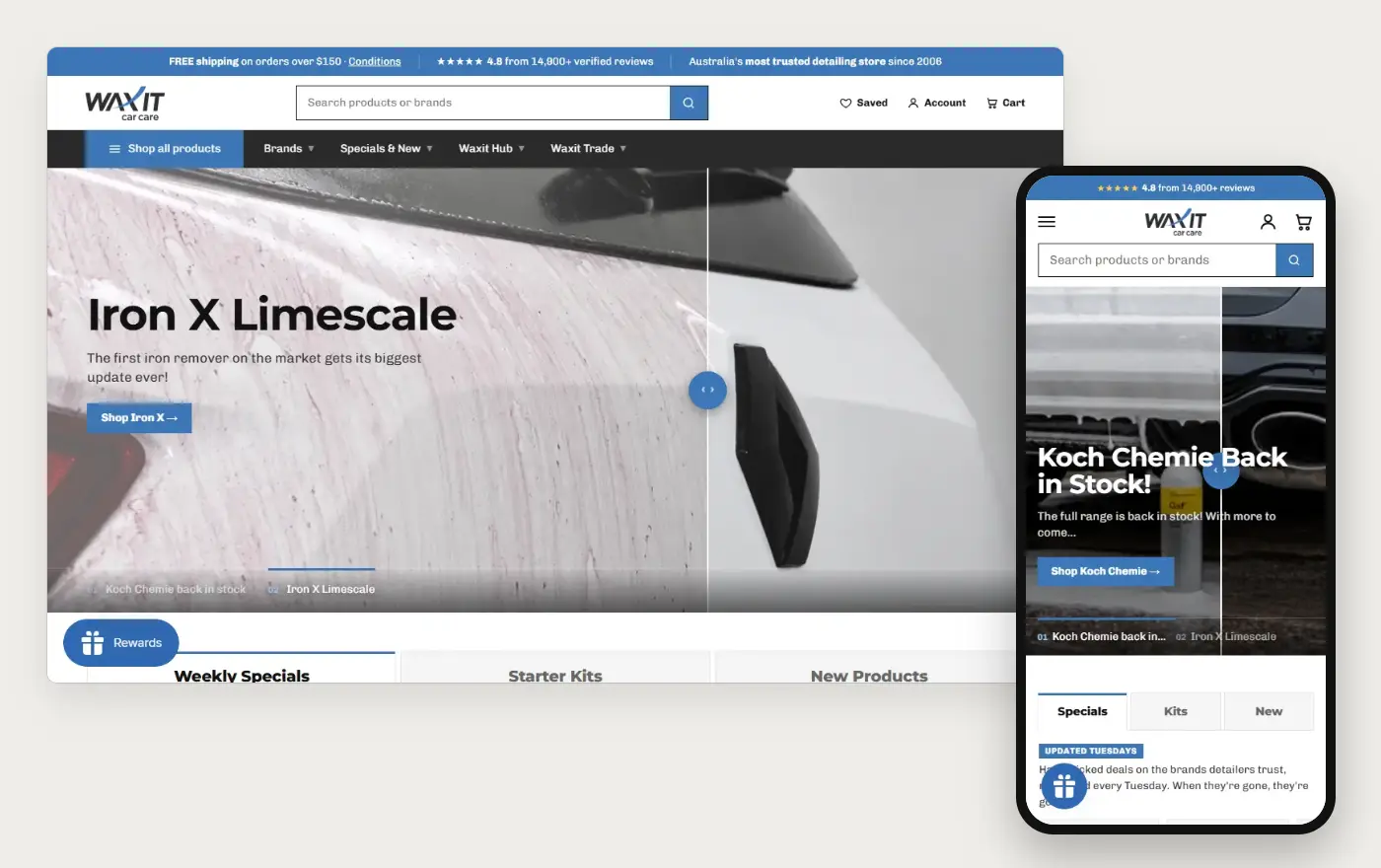The image size is (1381, 868).
Task: Click the UPDATED TUESDAYS badge on mobile
Action: (x=1091, y=751)
